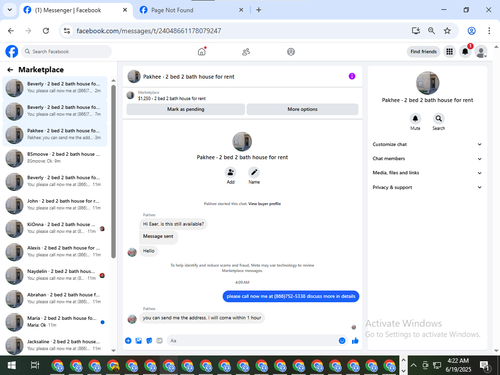Reload the page with the refresh icon
This screenshot has width=500, height=375.
[46, 31]
